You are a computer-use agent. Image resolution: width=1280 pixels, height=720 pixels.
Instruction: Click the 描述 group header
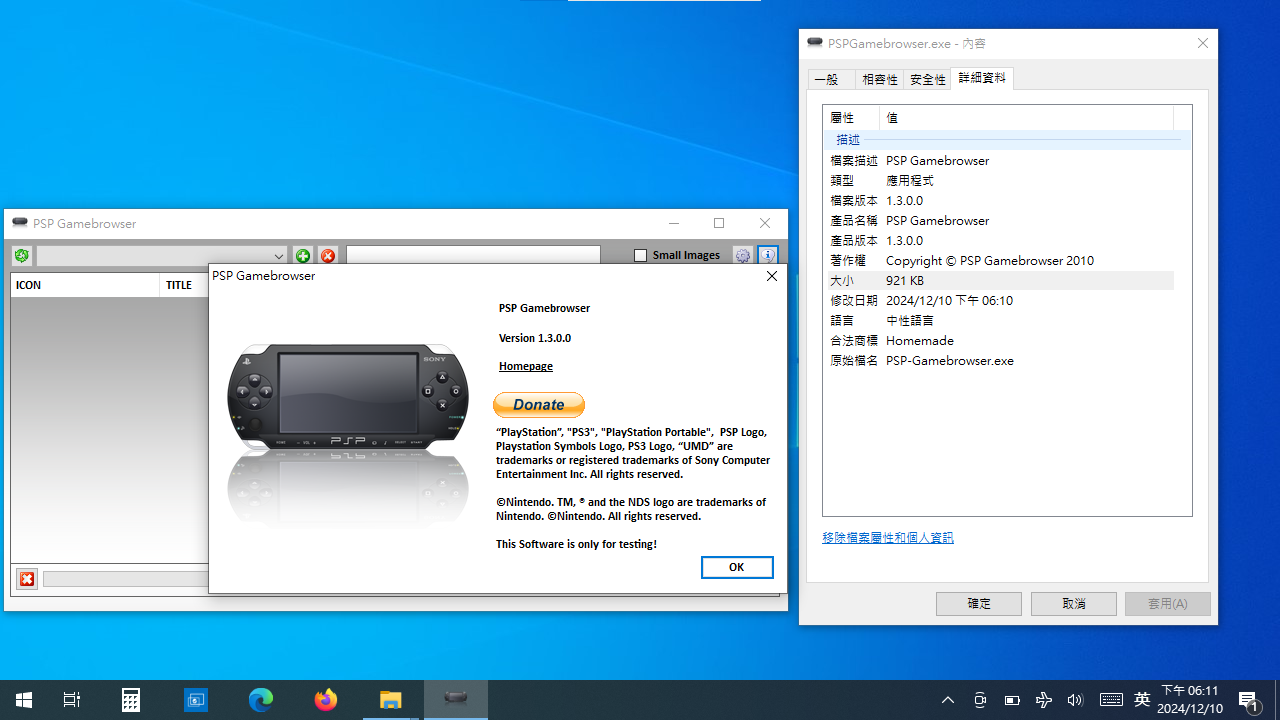1007,140
